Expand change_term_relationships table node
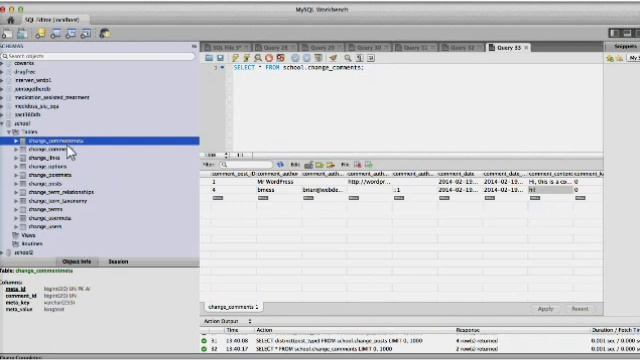The width and height of the screenshot is (640, 360). (x=16, y=192)
